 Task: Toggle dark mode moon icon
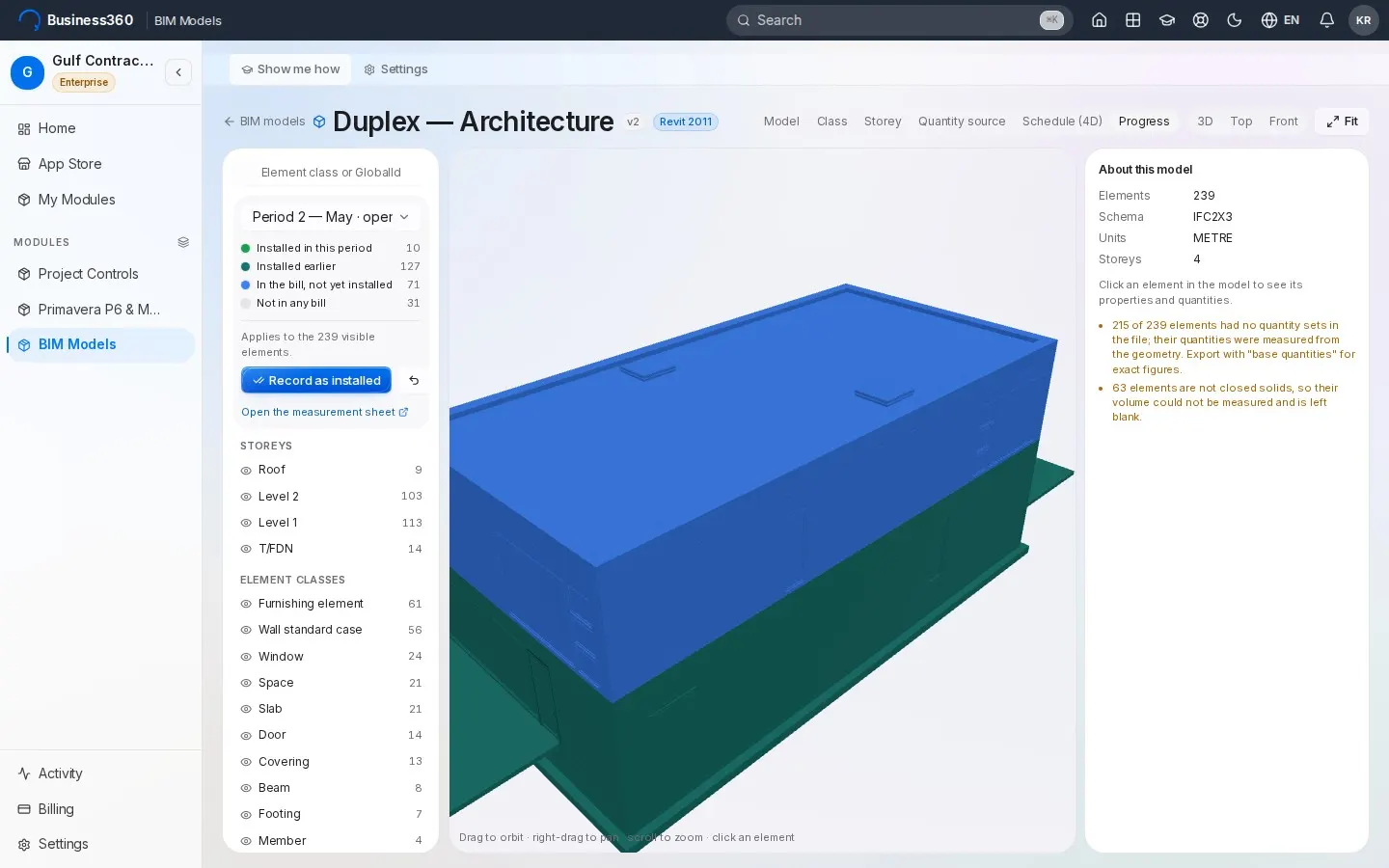coord(1235,20)
